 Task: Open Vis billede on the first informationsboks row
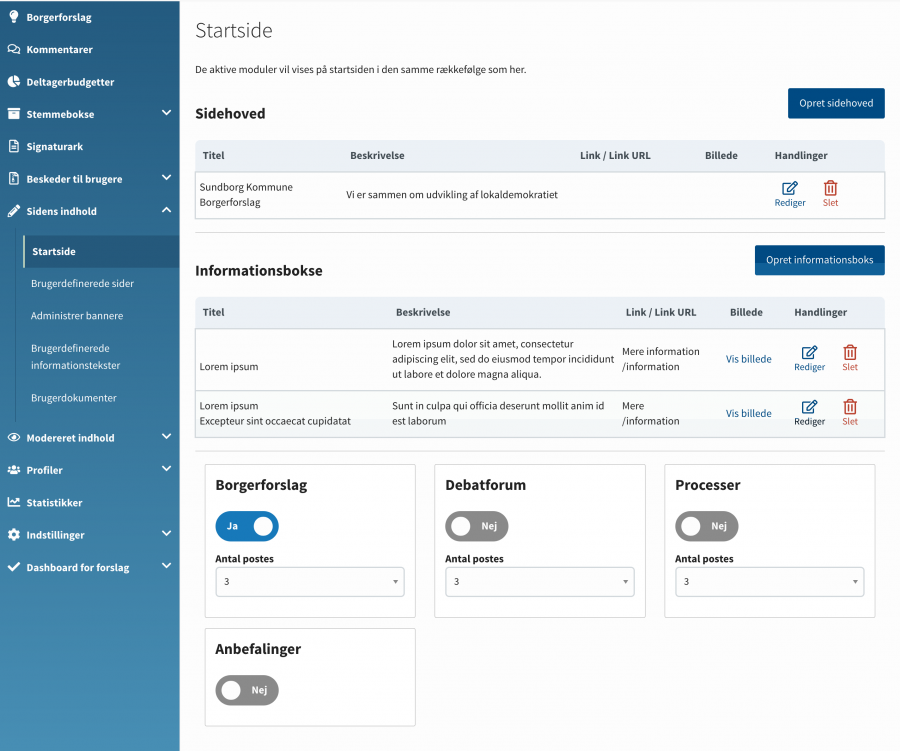748,358
